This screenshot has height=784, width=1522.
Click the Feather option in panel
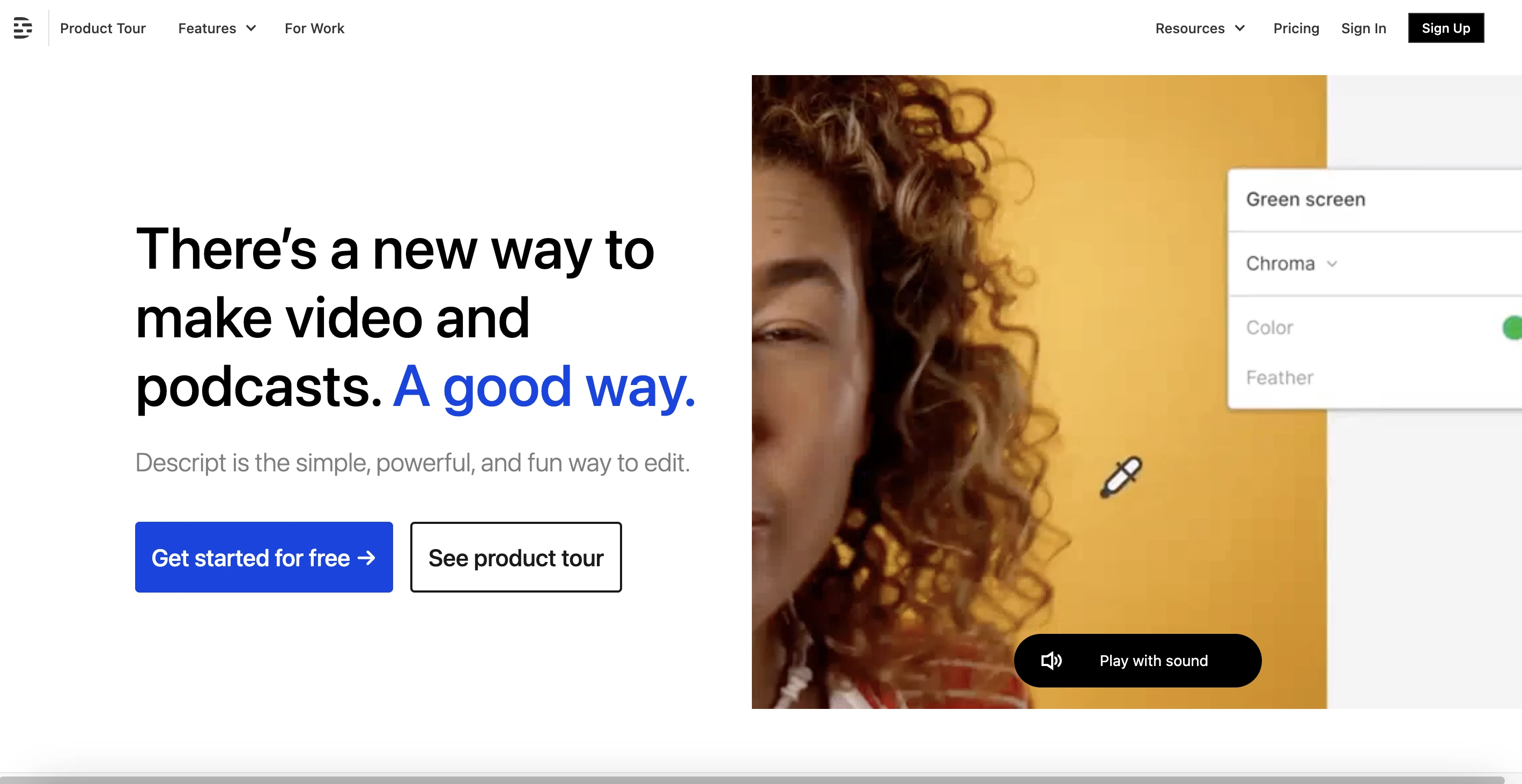pyautogui.click(x=1280, y=378)
